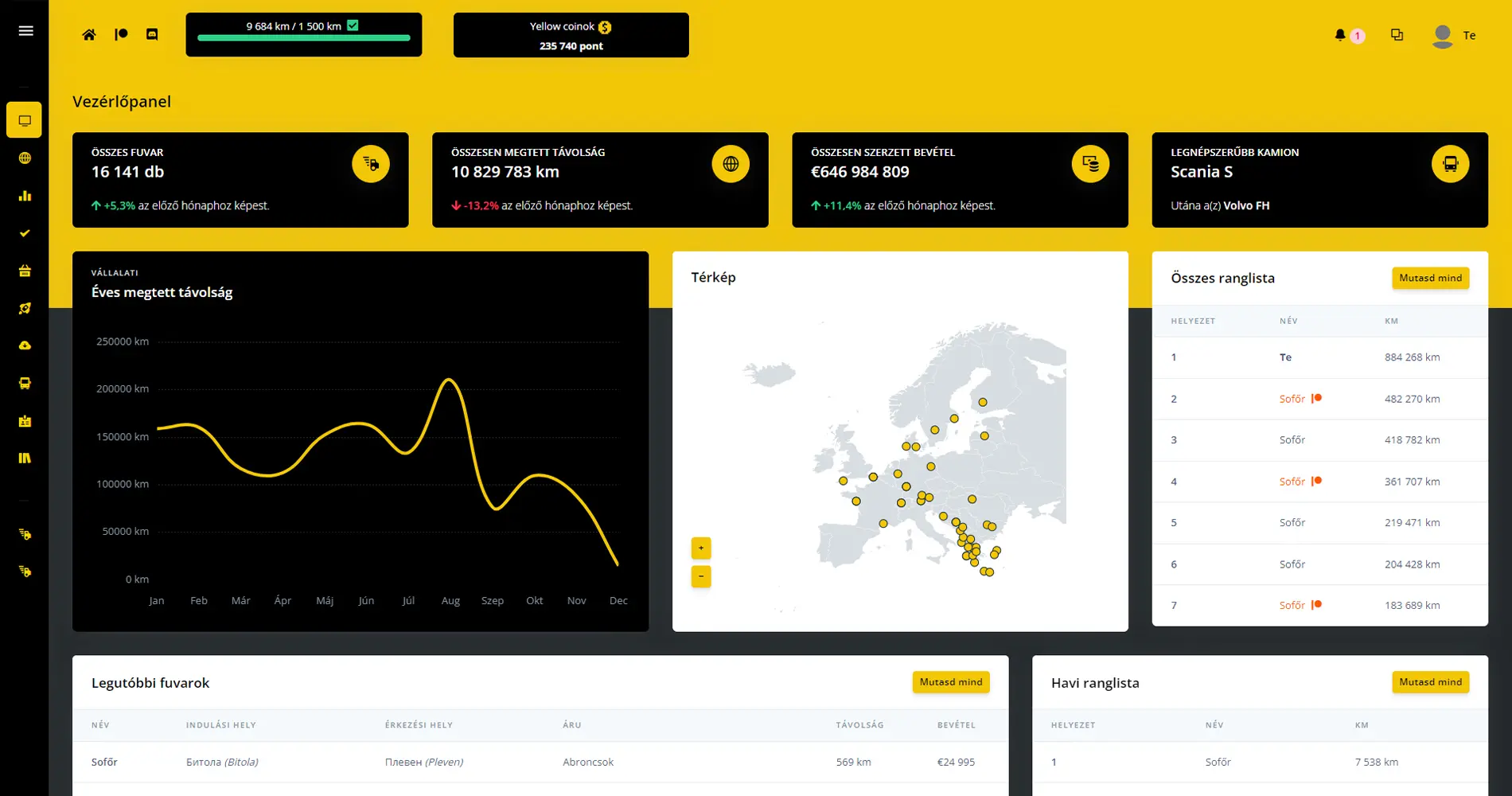
Task: Open the cloud download sidebar icon
Action: (x=25, y=345)
